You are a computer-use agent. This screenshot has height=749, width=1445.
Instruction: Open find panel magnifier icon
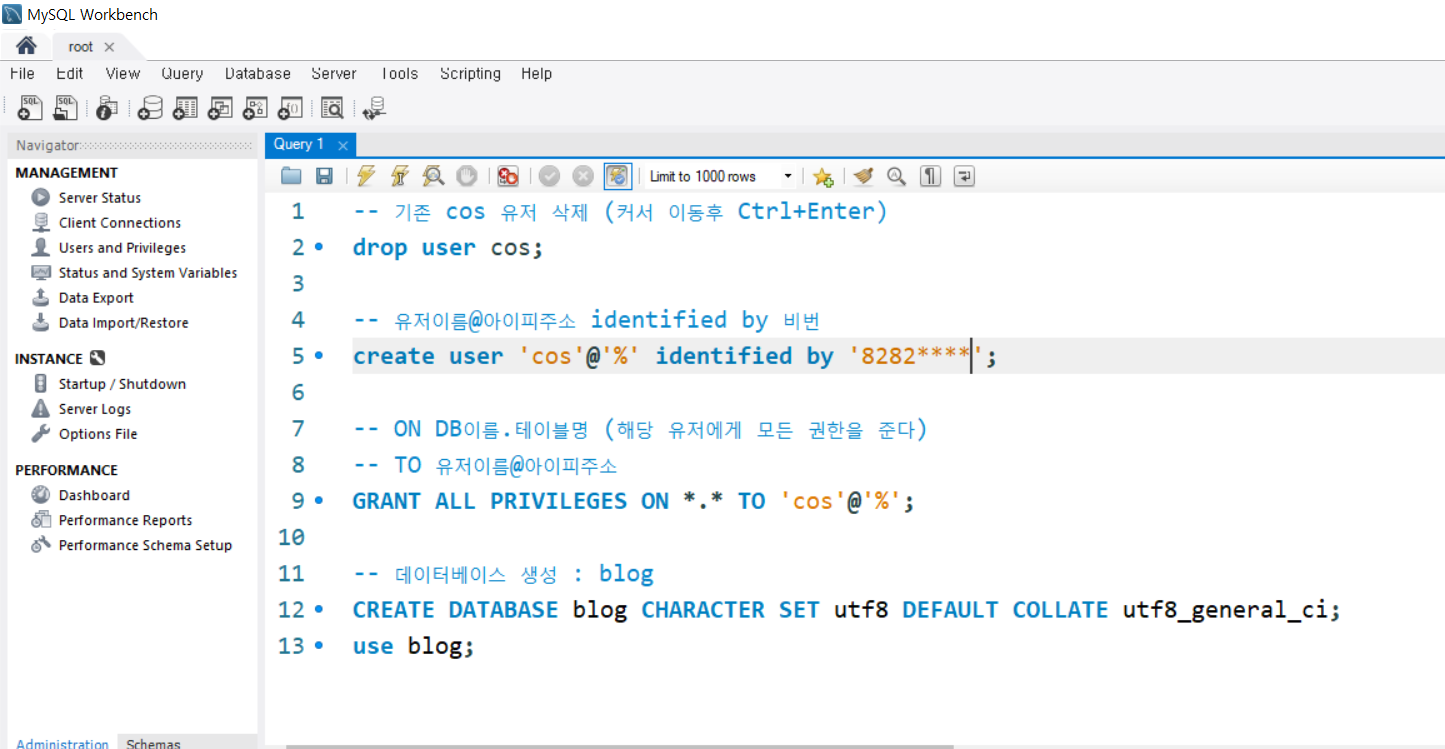coord(897,176)
